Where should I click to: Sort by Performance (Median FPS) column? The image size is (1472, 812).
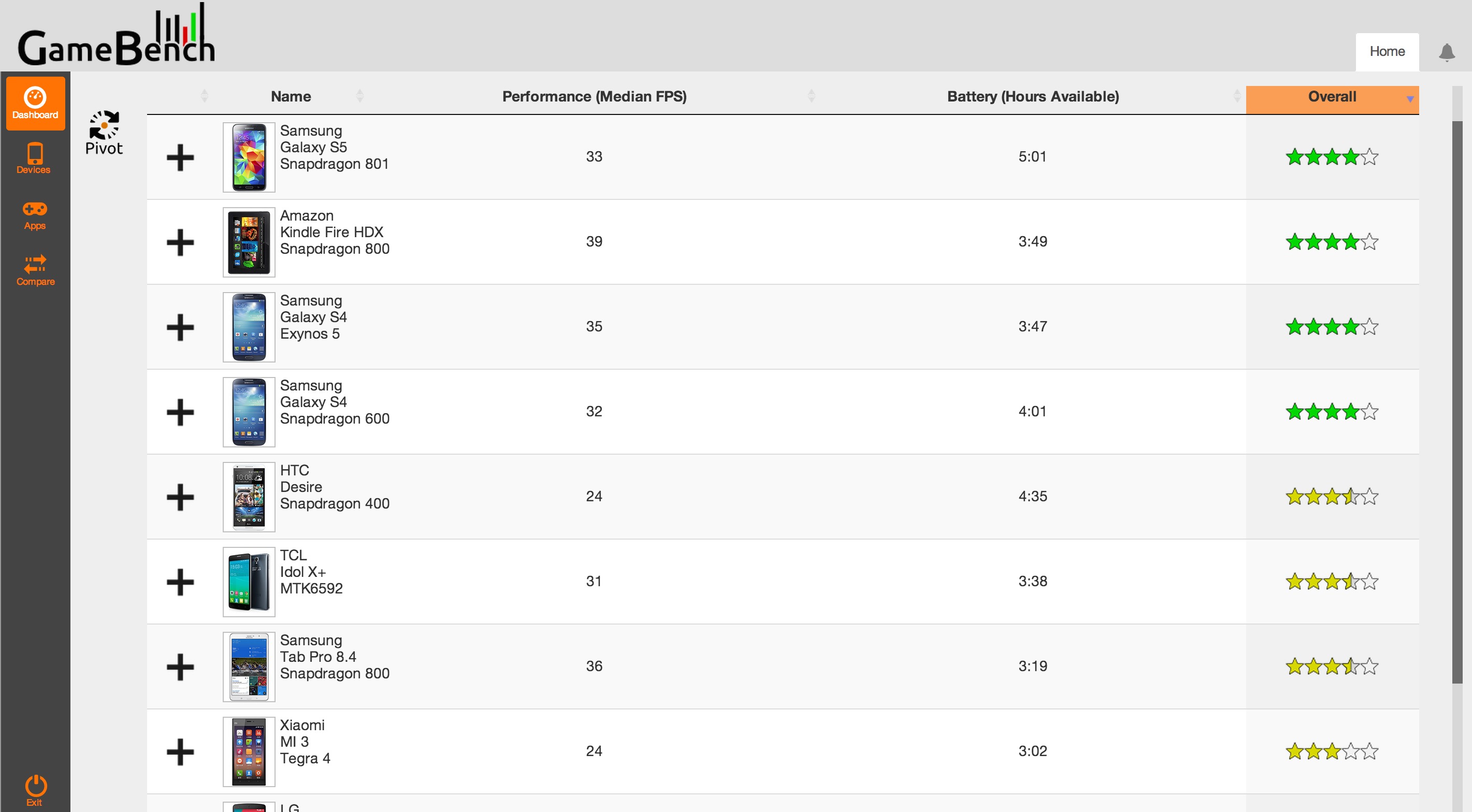pyautogui.click(x=594, y=96)
